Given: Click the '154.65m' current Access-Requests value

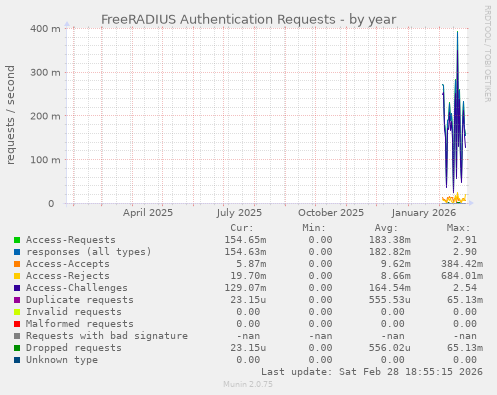Looking at the screenshot, I should click(x=245, y=240).
